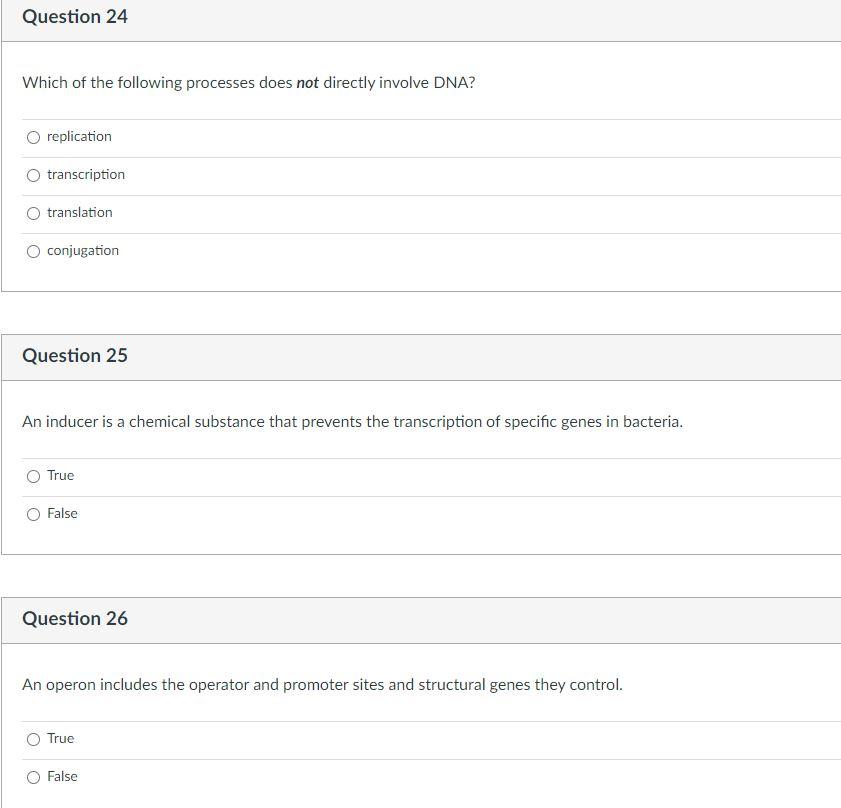Select the transcription answer option
The height and width of the screenshot is (808, 841).
pyautogui.click(x=33, y=174)
